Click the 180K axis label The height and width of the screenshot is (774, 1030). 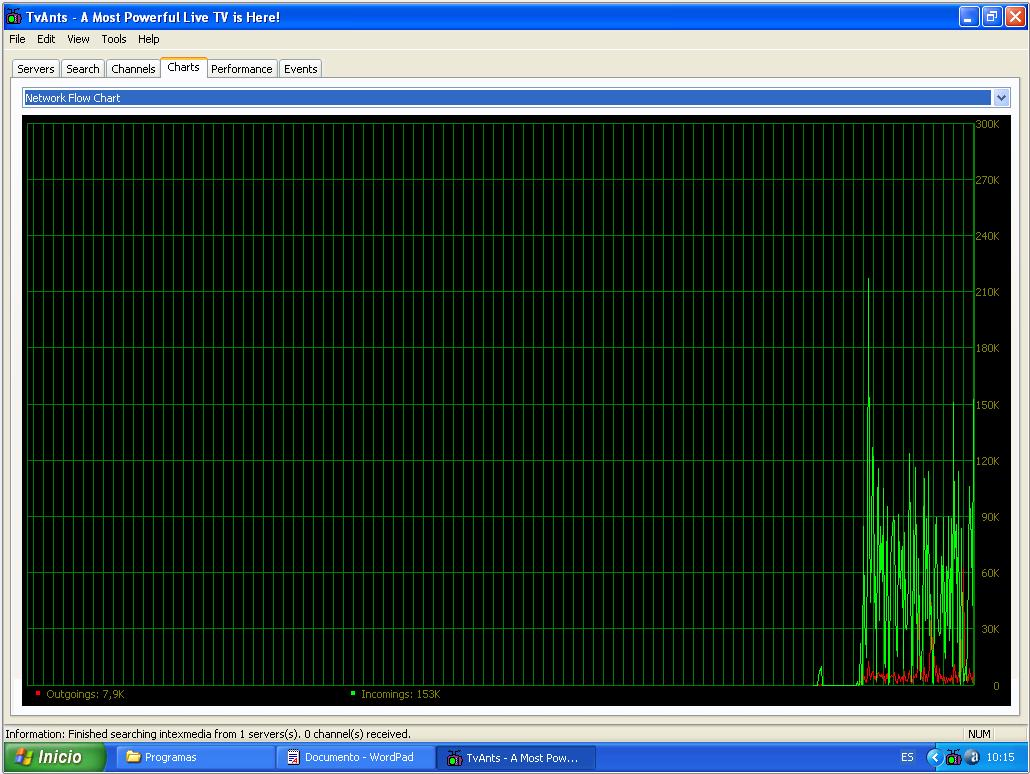[987, 348]
